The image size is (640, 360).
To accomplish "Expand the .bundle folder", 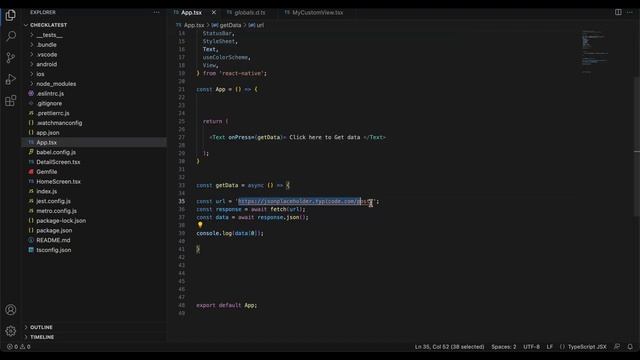I will pos(46,45).
